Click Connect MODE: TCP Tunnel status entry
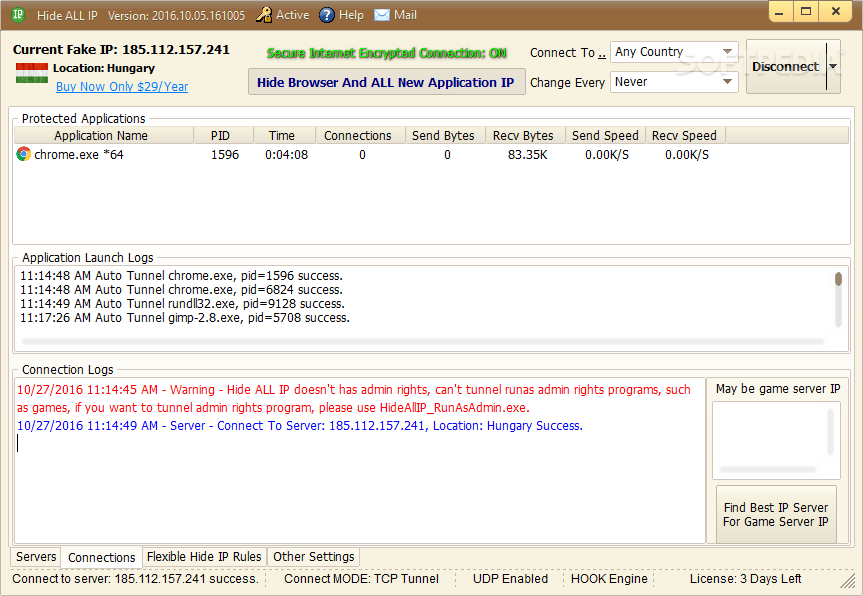 361,579
